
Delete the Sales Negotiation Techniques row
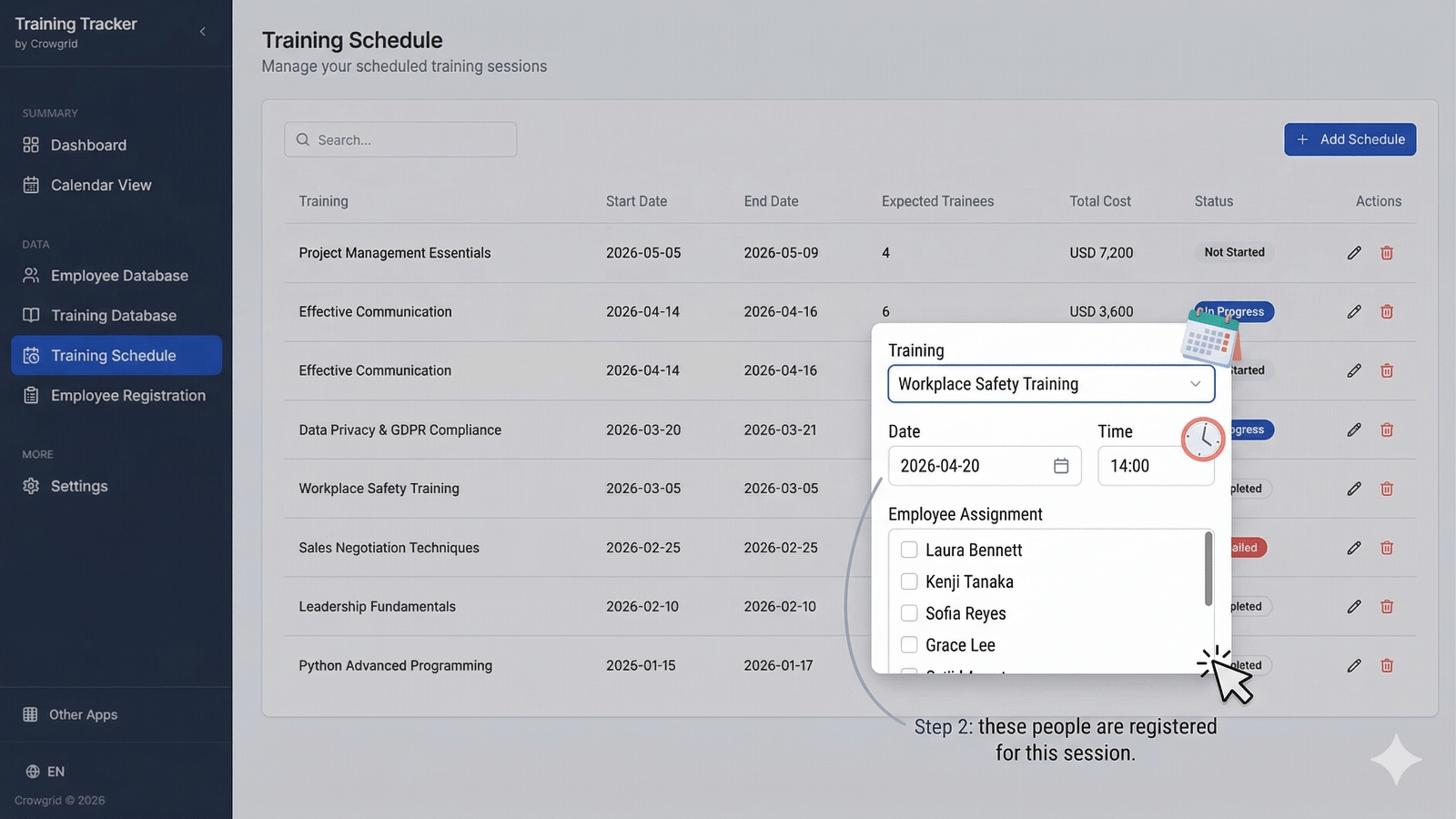click(x=1387, y=548)
